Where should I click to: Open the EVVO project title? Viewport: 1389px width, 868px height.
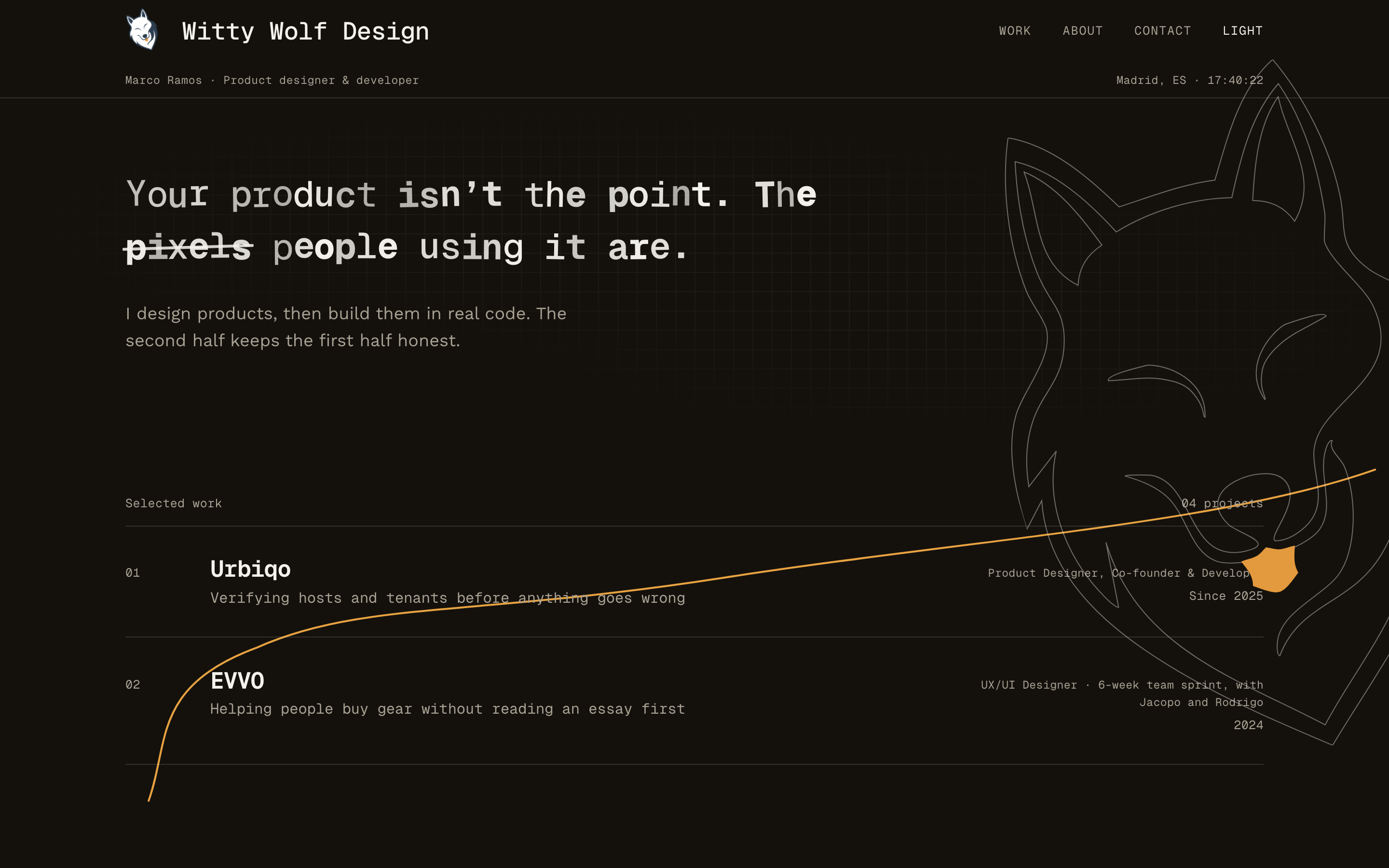237,681
